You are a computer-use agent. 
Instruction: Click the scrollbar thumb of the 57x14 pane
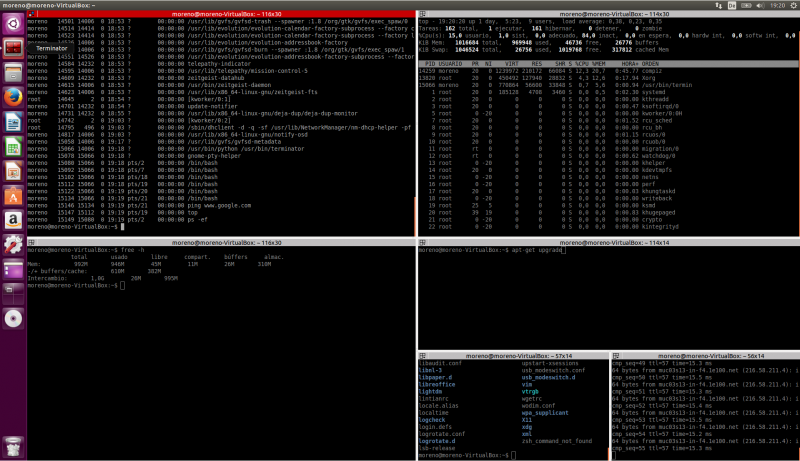tap(608, 454)
